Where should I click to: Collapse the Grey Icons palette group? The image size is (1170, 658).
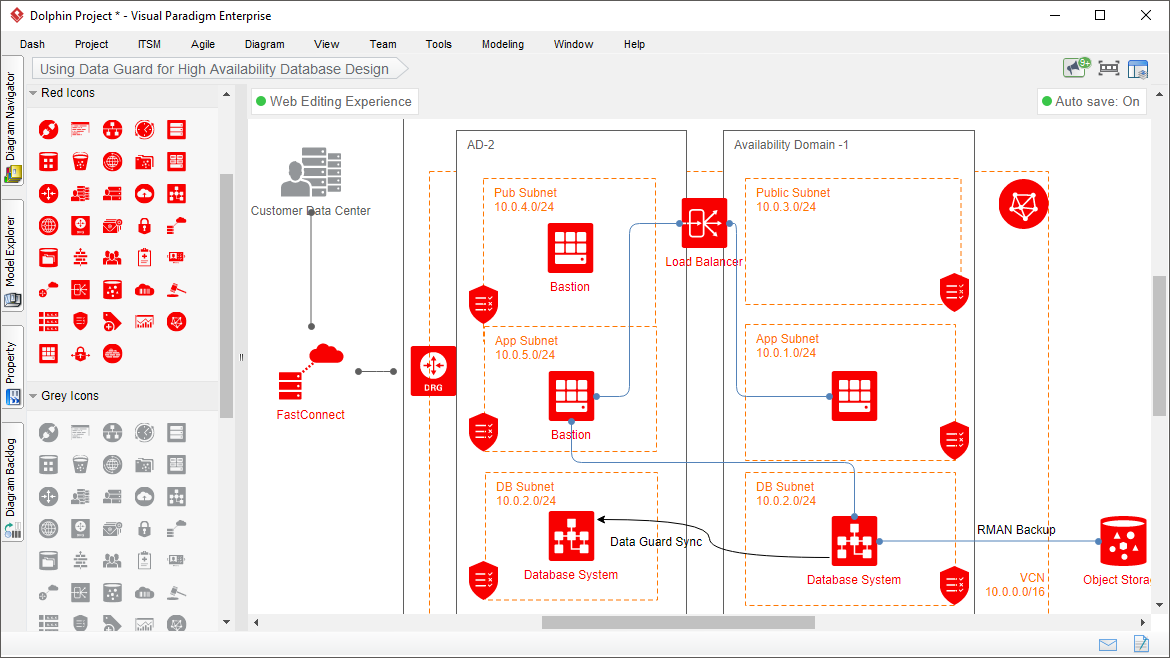coord(33,396)
